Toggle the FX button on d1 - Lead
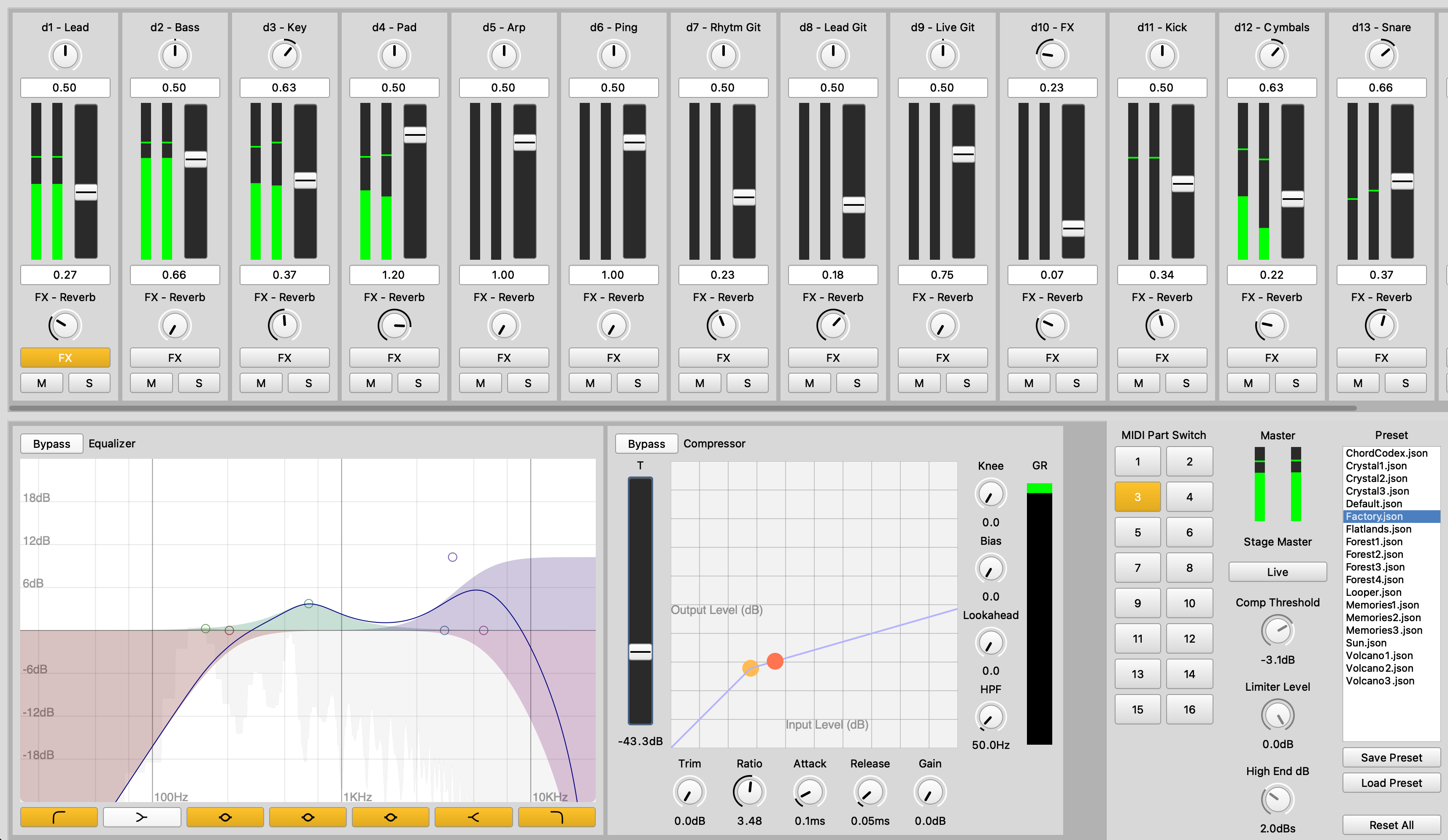The width and height of the screenshot is (1448, 840). click(x=65, y=358)
